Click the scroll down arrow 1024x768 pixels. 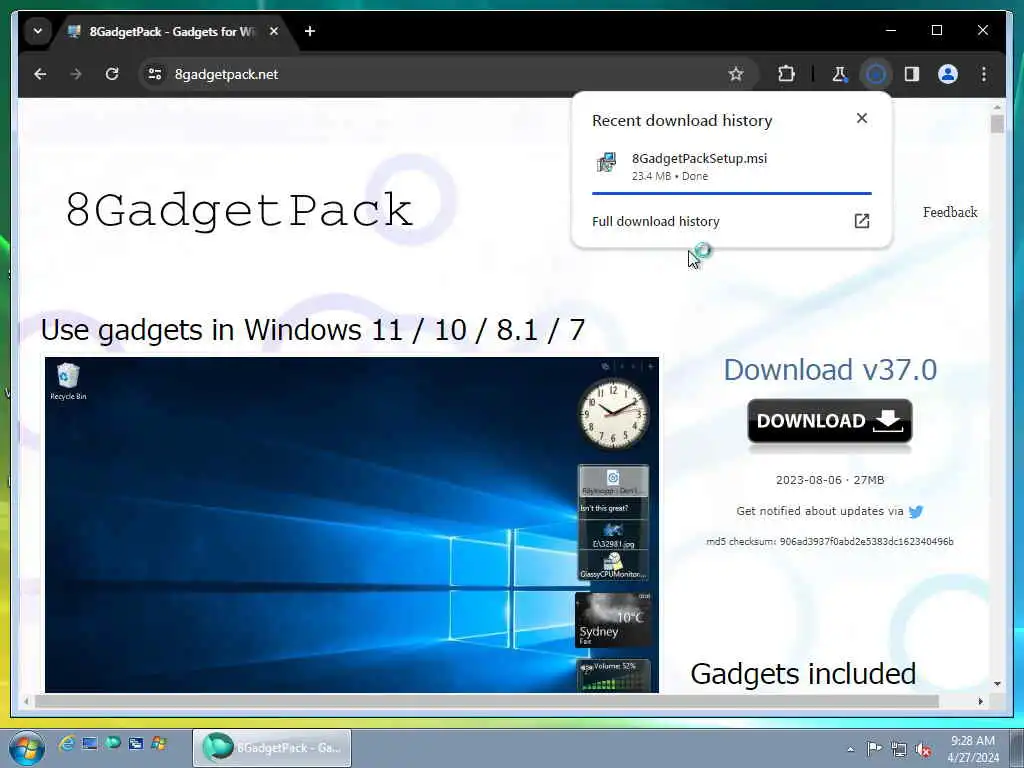pyautogui.click(x=997, y=684)
